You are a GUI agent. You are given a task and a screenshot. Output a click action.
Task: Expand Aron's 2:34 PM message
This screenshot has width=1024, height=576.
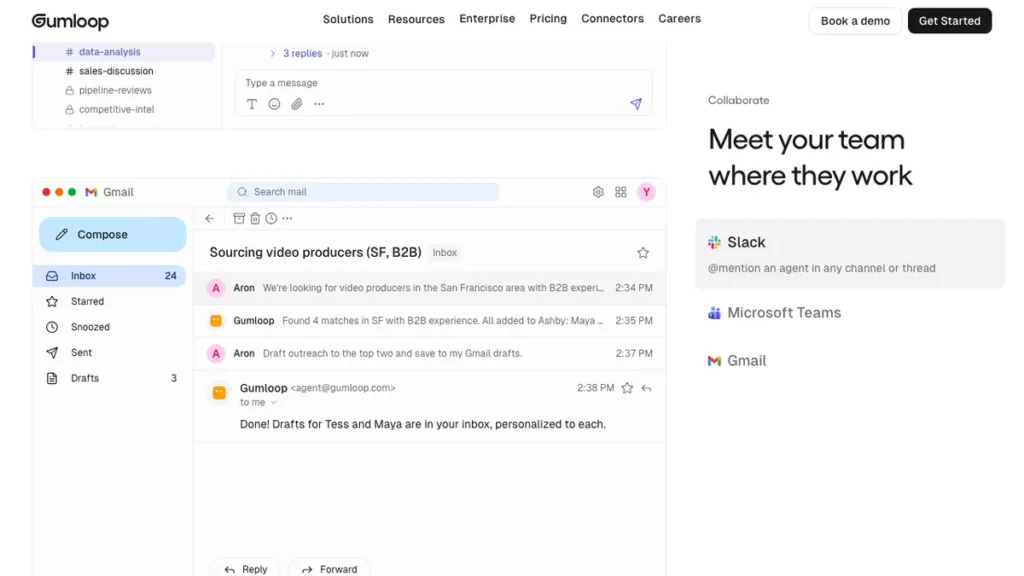click(430, 288)
